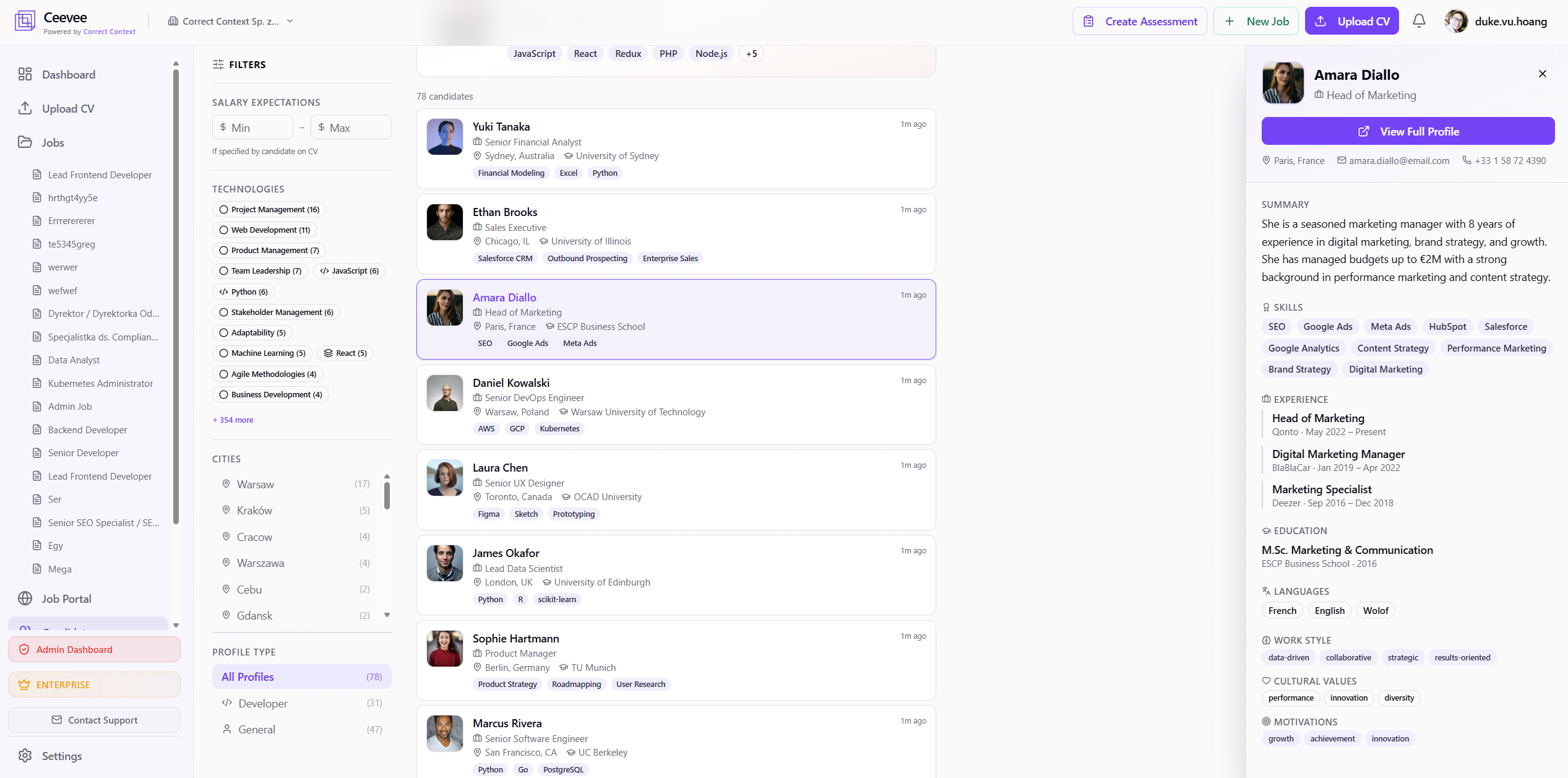Click the Enterprise crown icon
The height and width of the screenshot is (778, 1568).
tap(24, 685)
